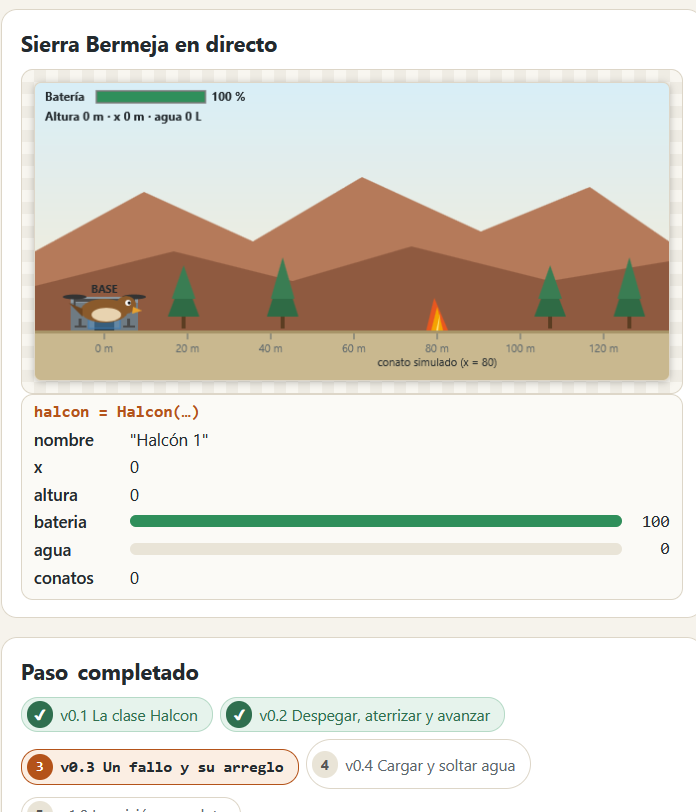Click the number 4 step badge

pyautogui.click(x=325, y=765)
